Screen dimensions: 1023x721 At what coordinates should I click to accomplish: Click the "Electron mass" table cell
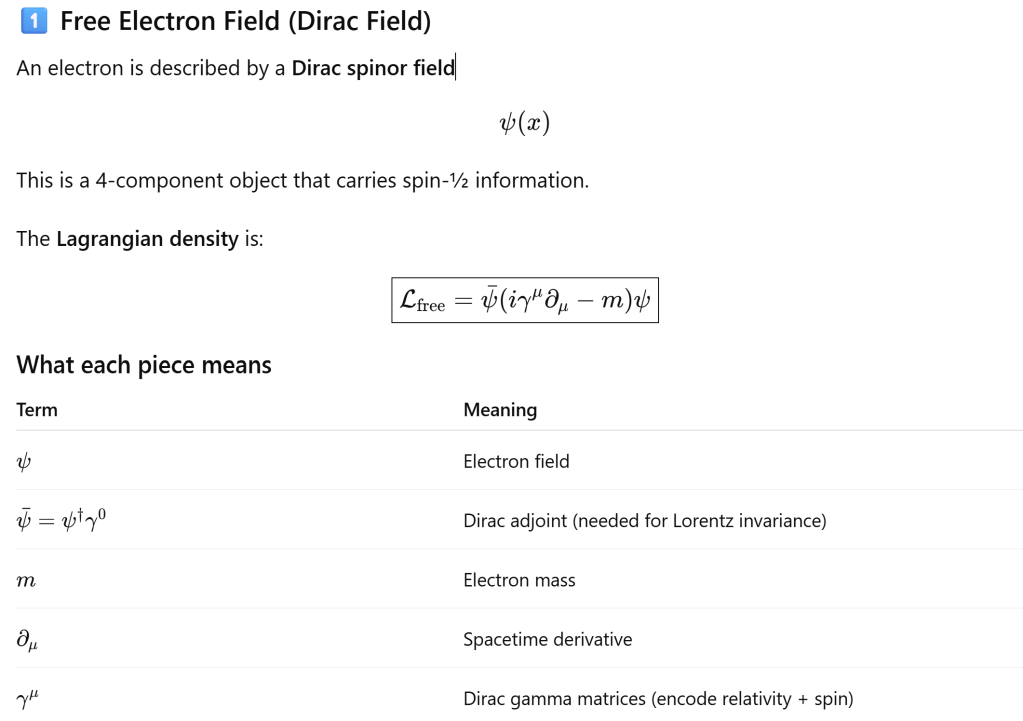coord(519,580)
